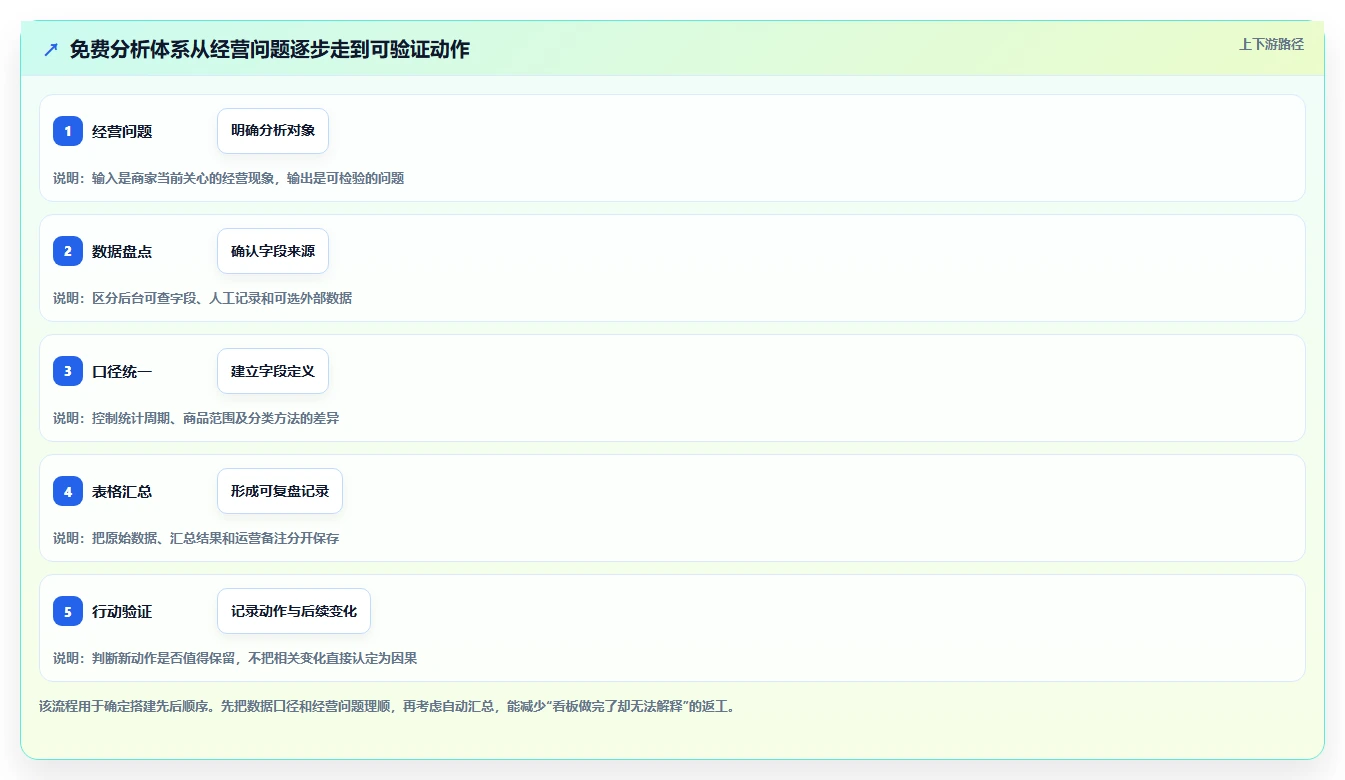Click the step 4 number badge
The width and height of the screenshot is (1345, 780).
click(x=68, y=491)
